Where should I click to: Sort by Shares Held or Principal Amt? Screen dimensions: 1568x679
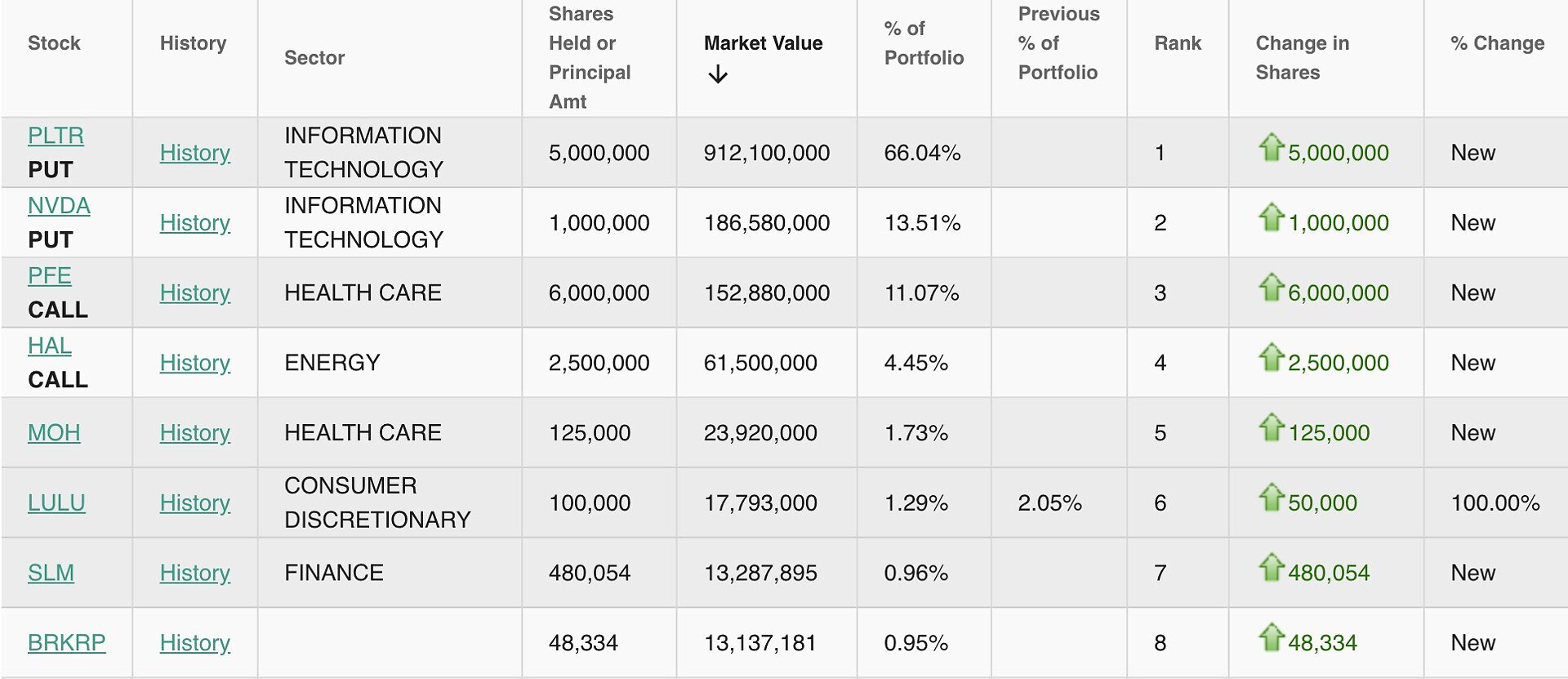(x=590, y=58)
